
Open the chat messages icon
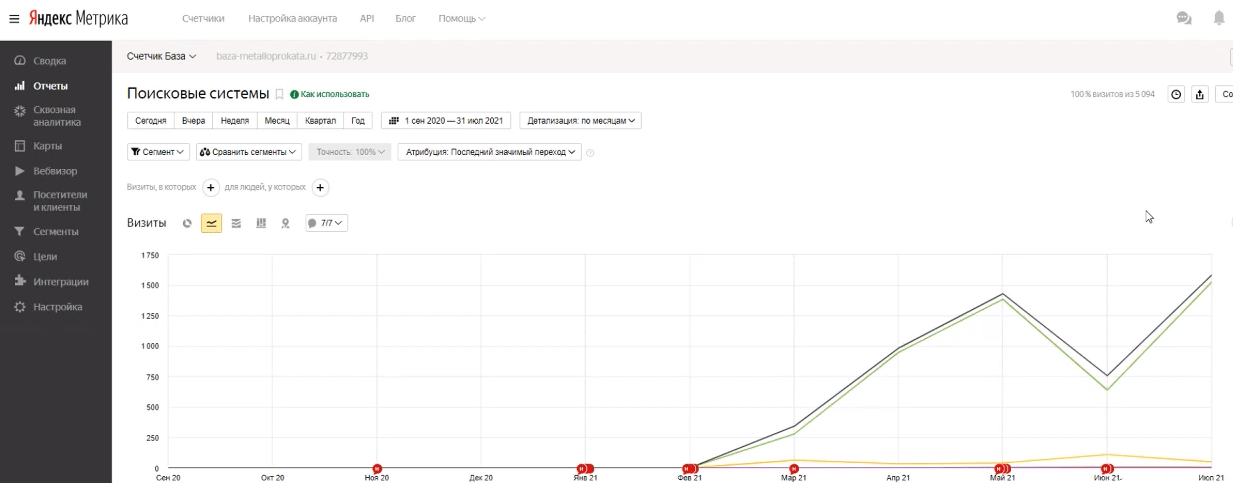tap(1184, 18)
